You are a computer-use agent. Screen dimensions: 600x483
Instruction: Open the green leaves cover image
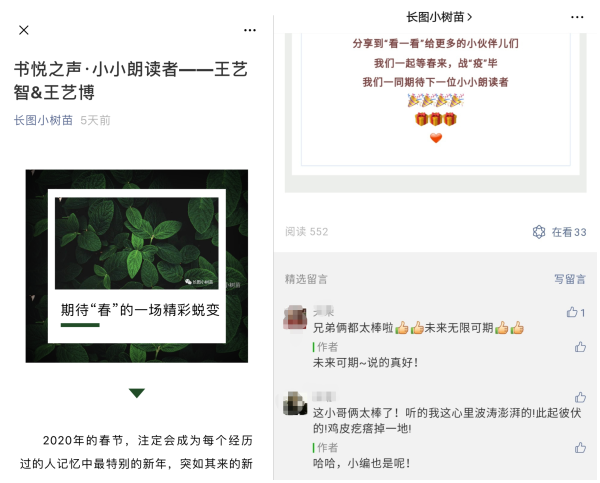pyautogui.click(x=137, y=266)
